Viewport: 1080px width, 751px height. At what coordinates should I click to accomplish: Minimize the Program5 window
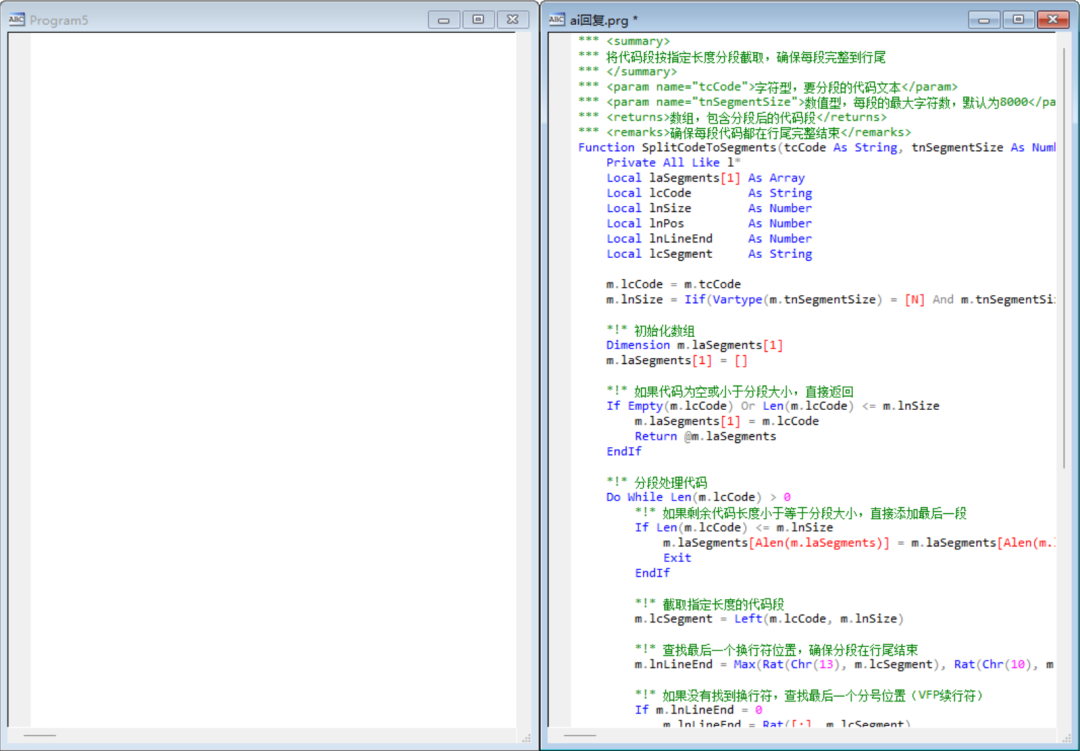444,19
